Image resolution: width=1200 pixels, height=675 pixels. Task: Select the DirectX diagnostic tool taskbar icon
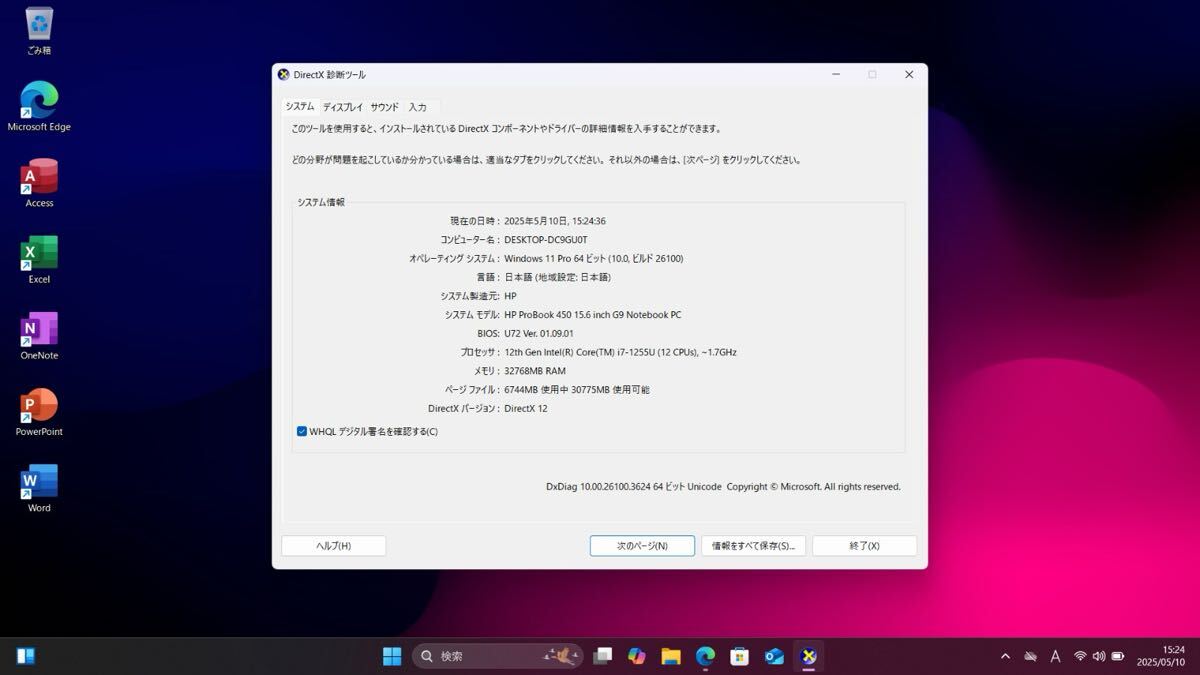(808, 656)
